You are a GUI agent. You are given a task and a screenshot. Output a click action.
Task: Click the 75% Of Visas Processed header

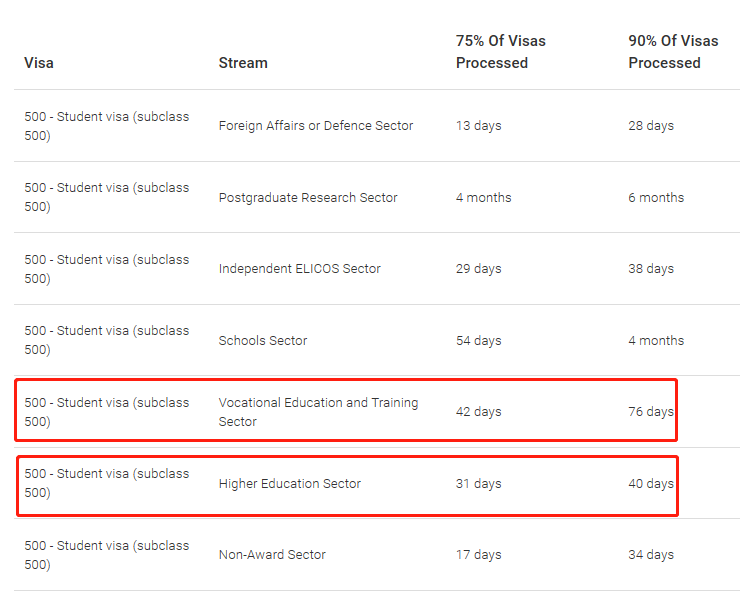point(500,52)
